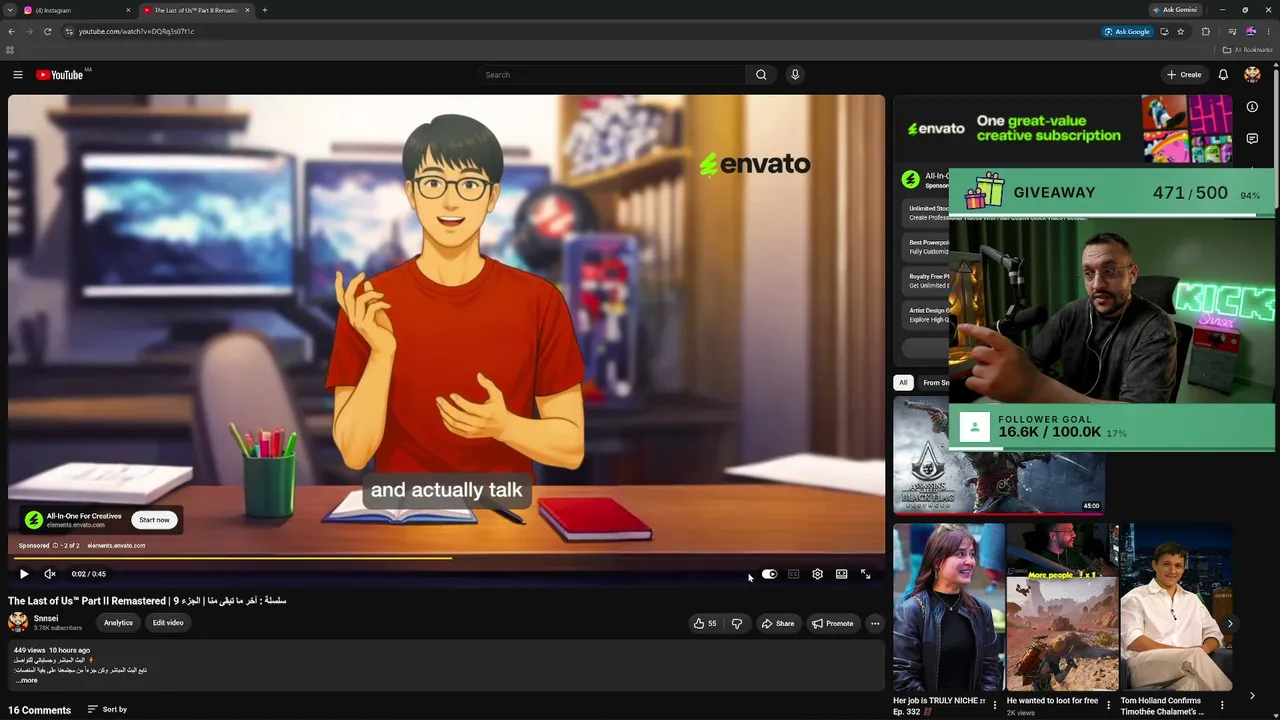The image size is (1280, 720).
Task: Open the ad info icon in sidebar
Action: (x=1252, y=107)
